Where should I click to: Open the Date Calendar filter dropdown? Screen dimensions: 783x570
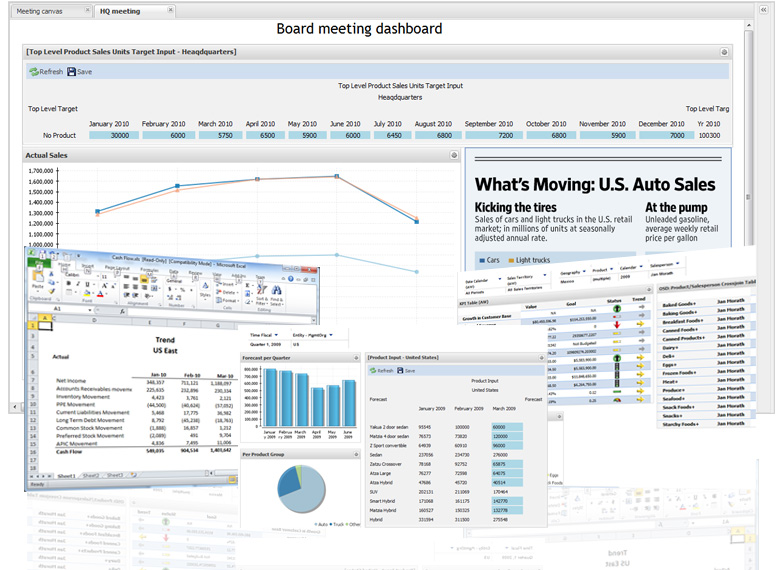(499, 279)
